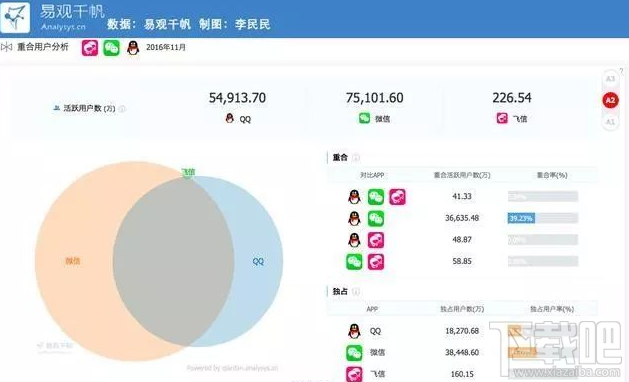This screenshot has width=629, height=382.
Task: Click the 重合用户分析 overlap icon
Action: tap(6, 47)
